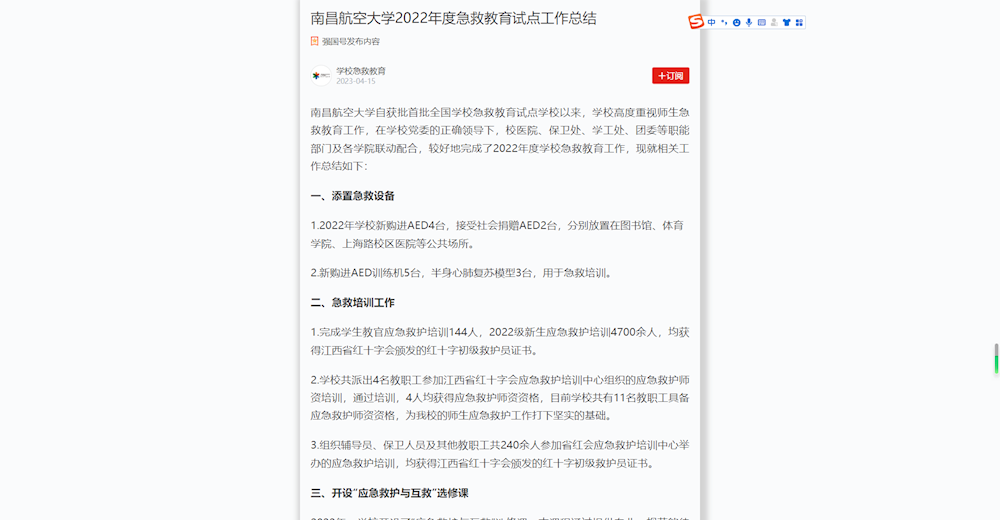Open the 学校急救教育 author name link
Viewport: 1000px width, 520px height.
(x=361, y=71)
